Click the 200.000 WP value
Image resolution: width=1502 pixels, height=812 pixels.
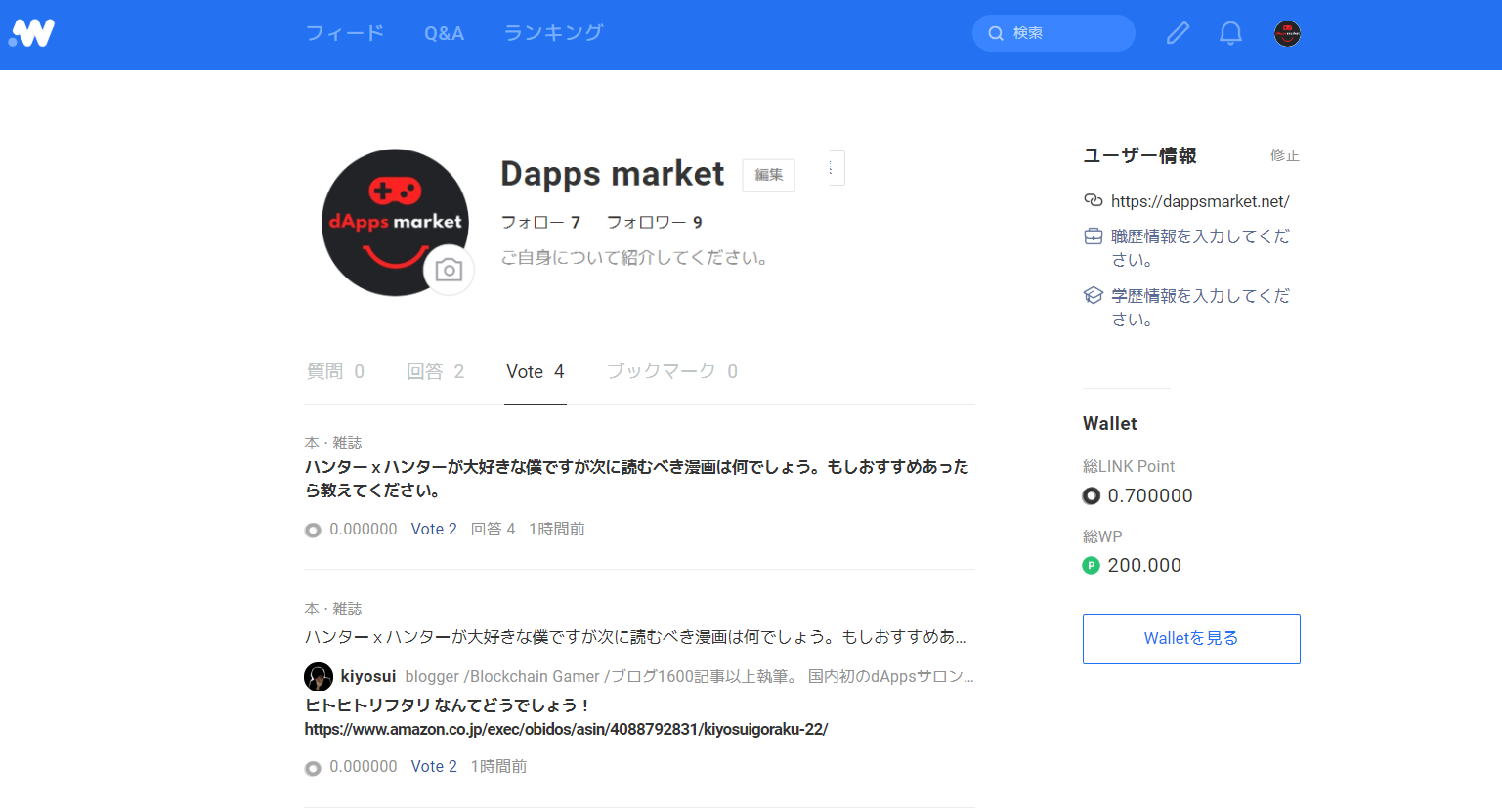tap(1144, 565)
